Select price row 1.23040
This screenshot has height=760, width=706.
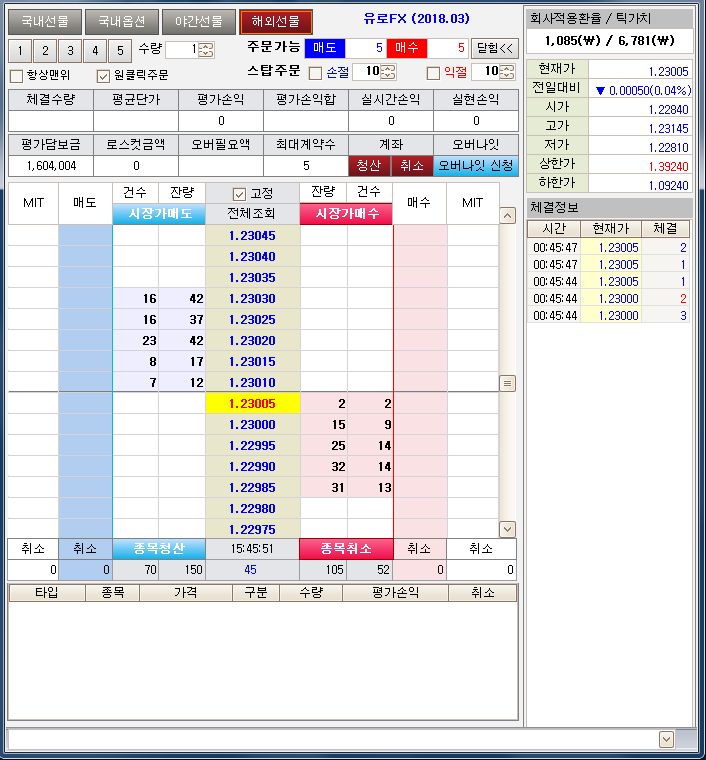252,256
